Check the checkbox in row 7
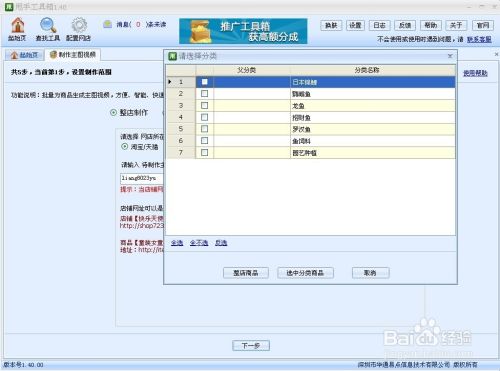The width and height of the screenshot is (500, 371). click(x=204, y=152)
